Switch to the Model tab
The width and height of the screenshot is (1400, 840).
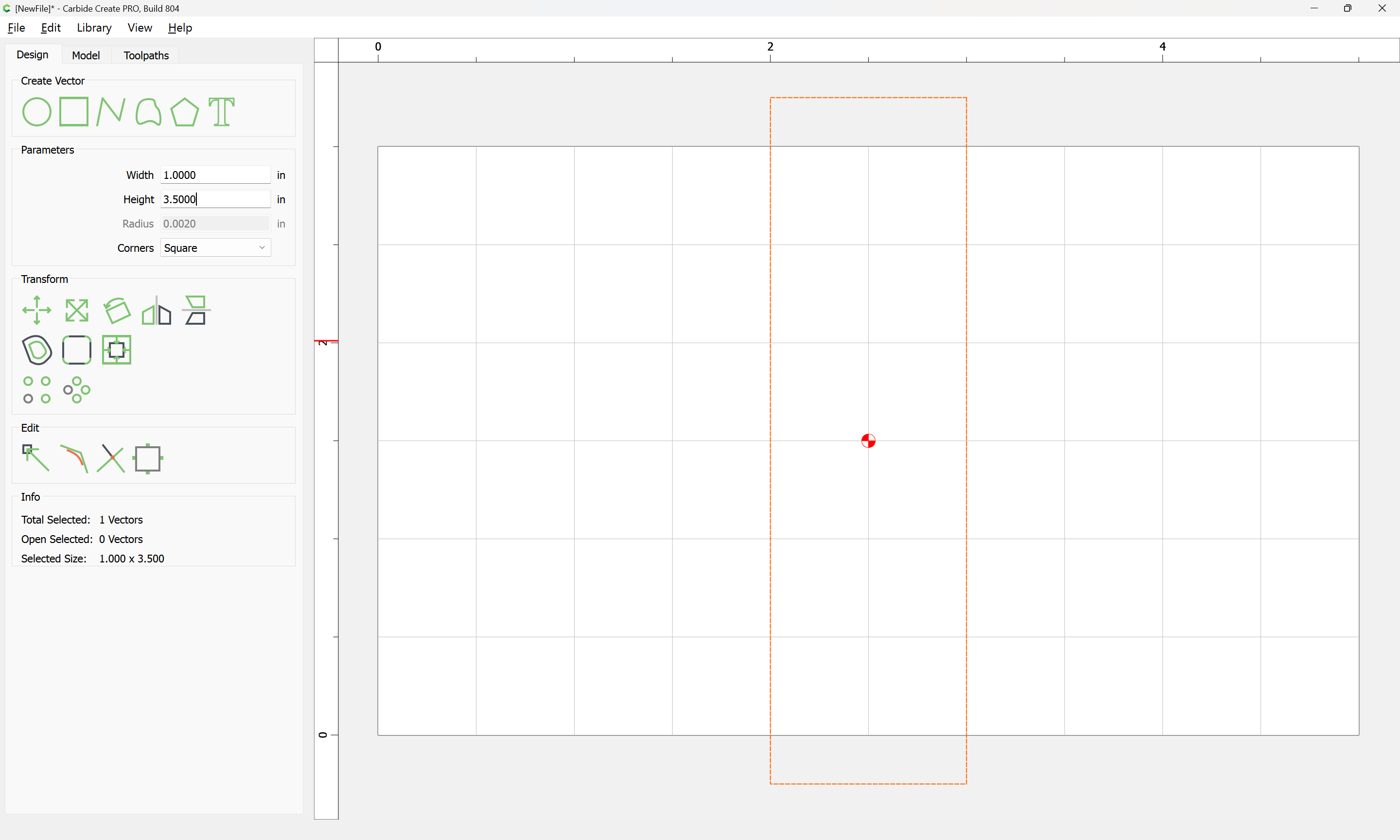86,55
